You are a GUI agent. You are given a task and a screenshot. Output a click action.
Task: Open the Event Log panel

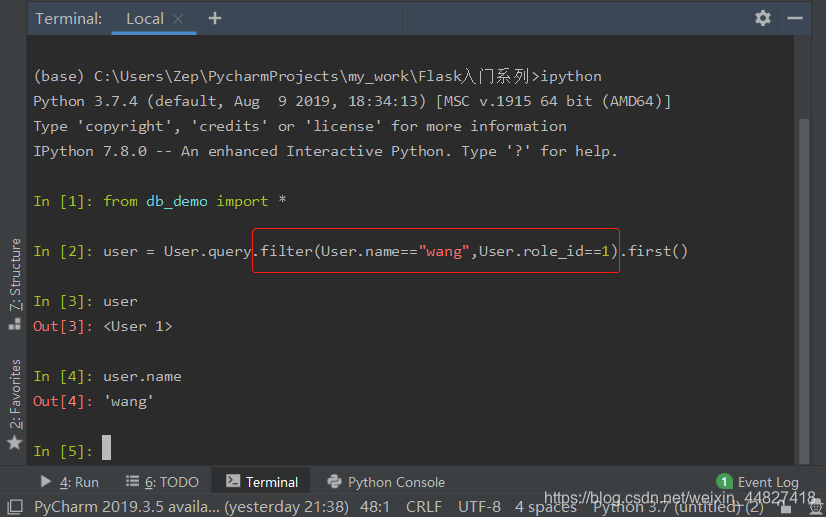click(x=768, y=482)
